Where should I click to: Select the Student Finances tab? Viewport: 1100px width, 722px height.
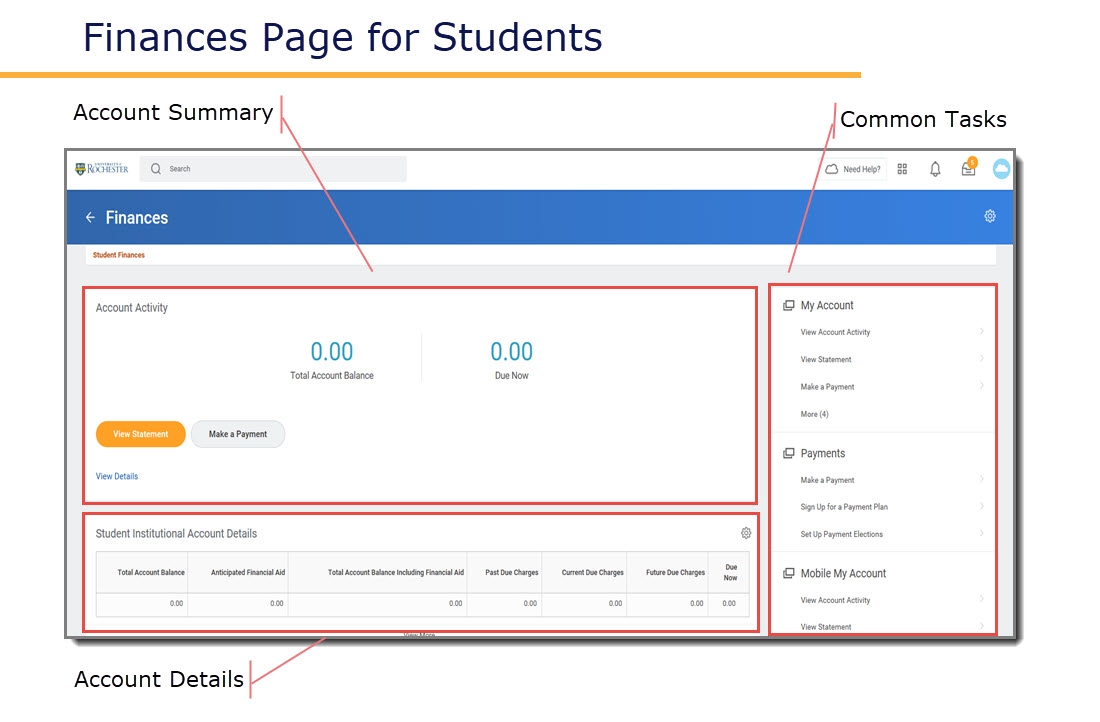coord(119,255)
